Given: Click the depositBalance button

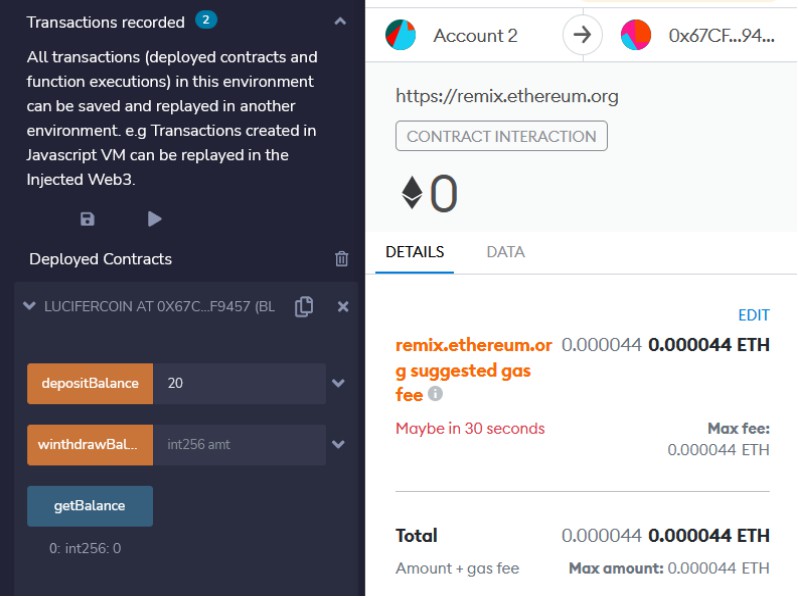Looking at the screenshot, I should coord(90,383).
